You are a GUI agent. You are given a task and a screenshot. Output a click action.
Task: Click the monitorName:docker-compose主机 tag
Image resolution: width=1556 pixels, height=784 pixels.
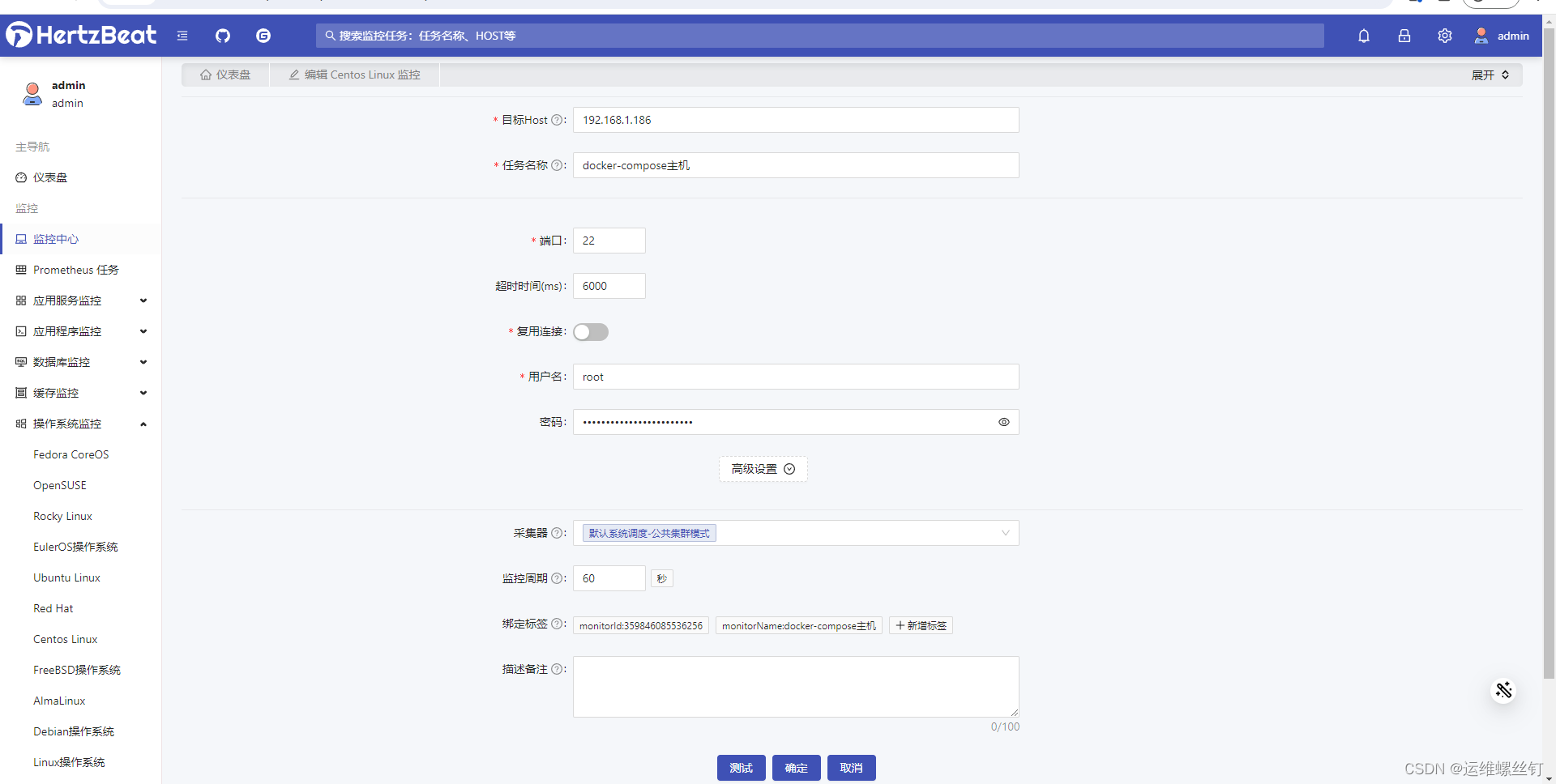tap(799, 625)
